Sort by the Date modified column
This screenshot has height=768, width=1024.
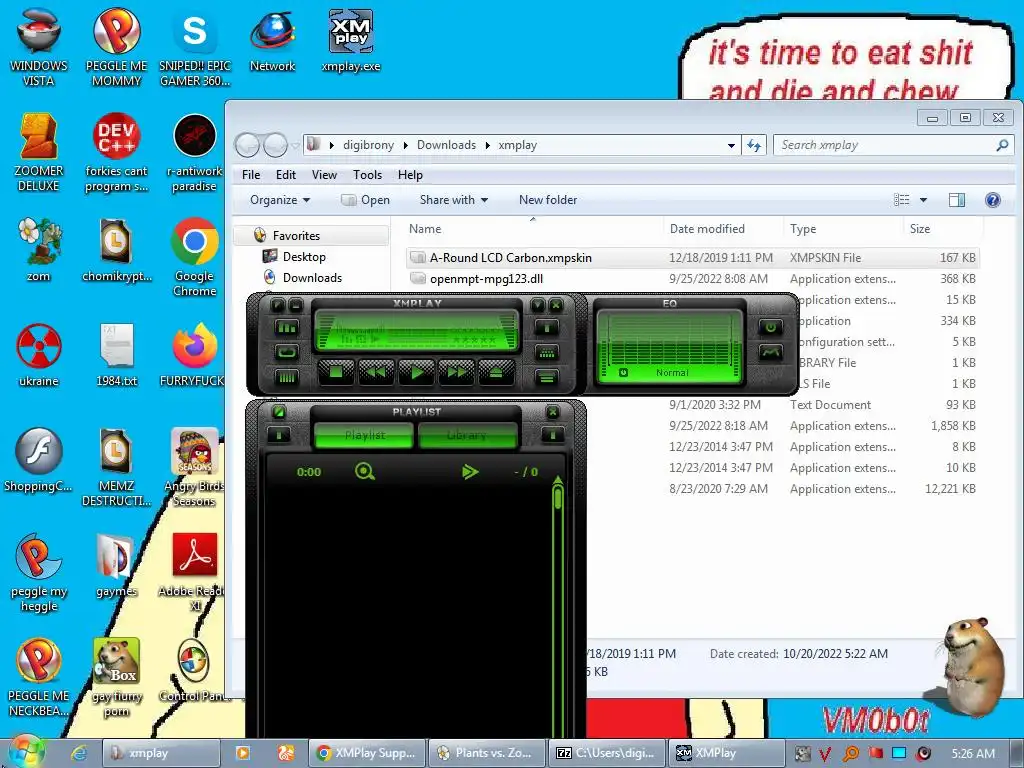coord(722,229)
